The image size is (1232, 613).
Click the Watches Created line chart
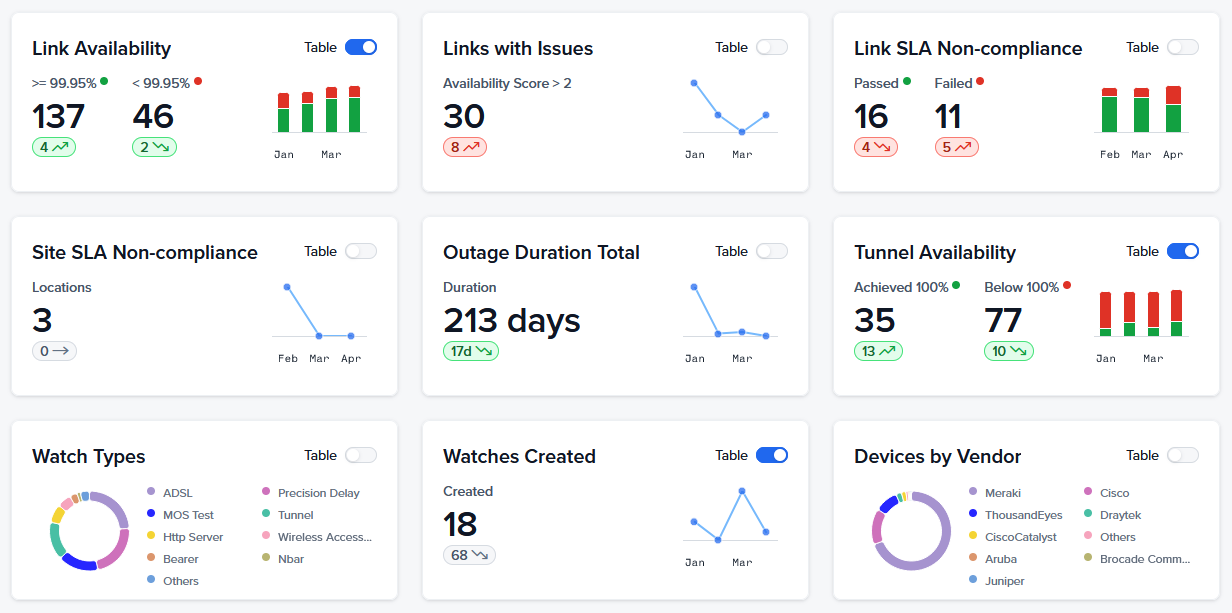730,516
